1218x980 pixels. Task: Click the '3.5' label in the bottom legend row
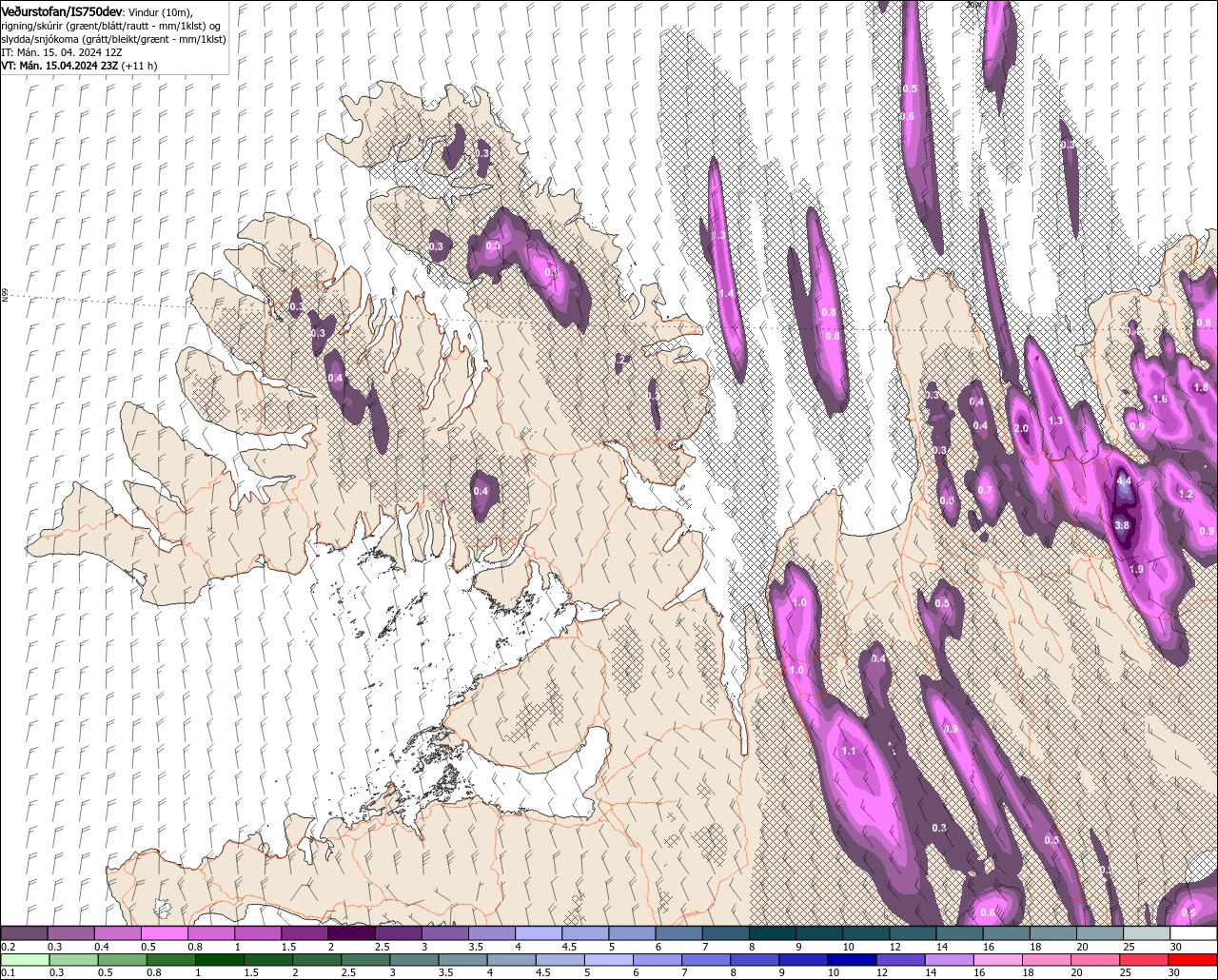(x=445, y=973)
